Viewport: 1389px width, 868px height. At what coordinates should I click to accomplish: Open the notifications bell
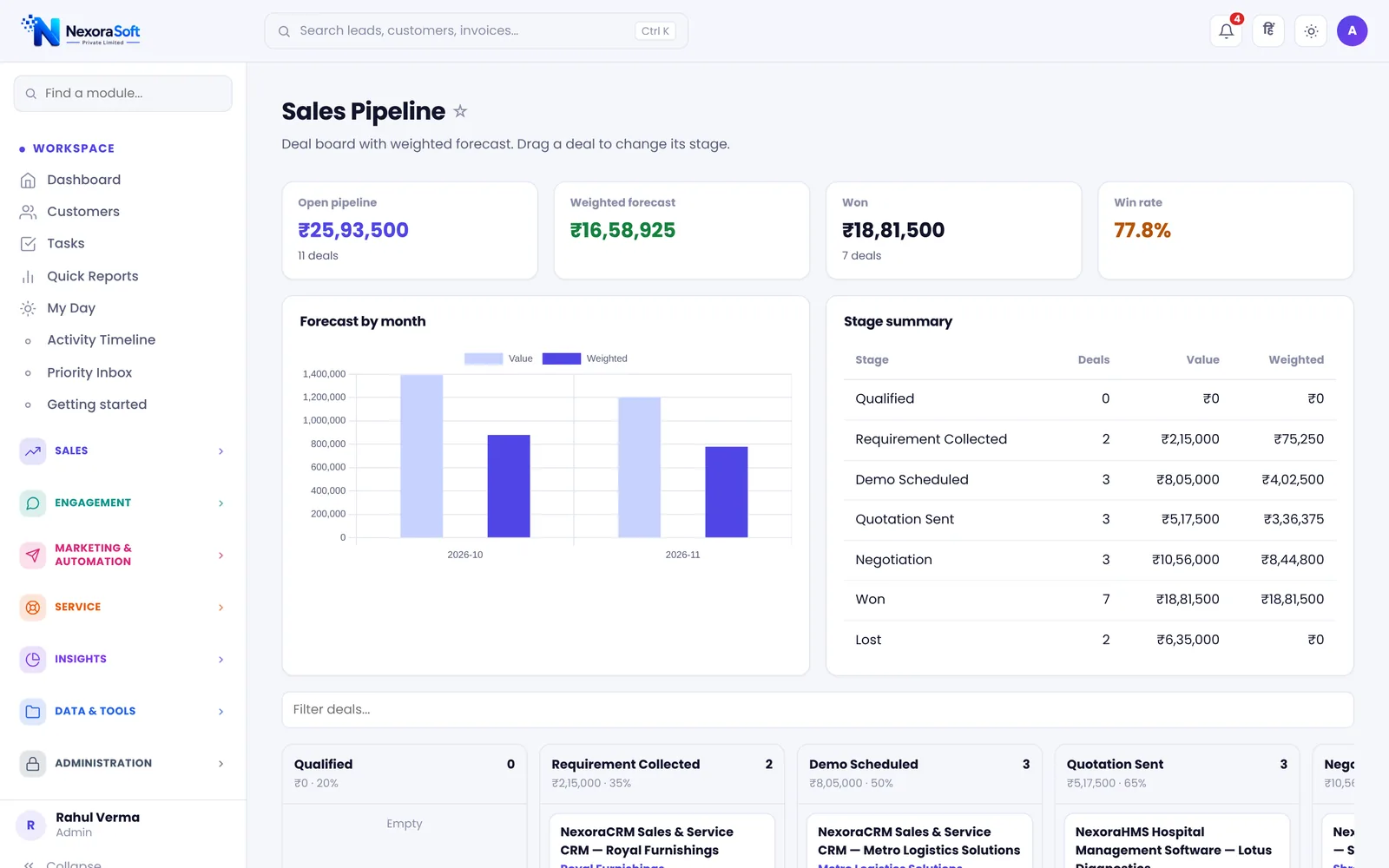(x=1226, y=31)
